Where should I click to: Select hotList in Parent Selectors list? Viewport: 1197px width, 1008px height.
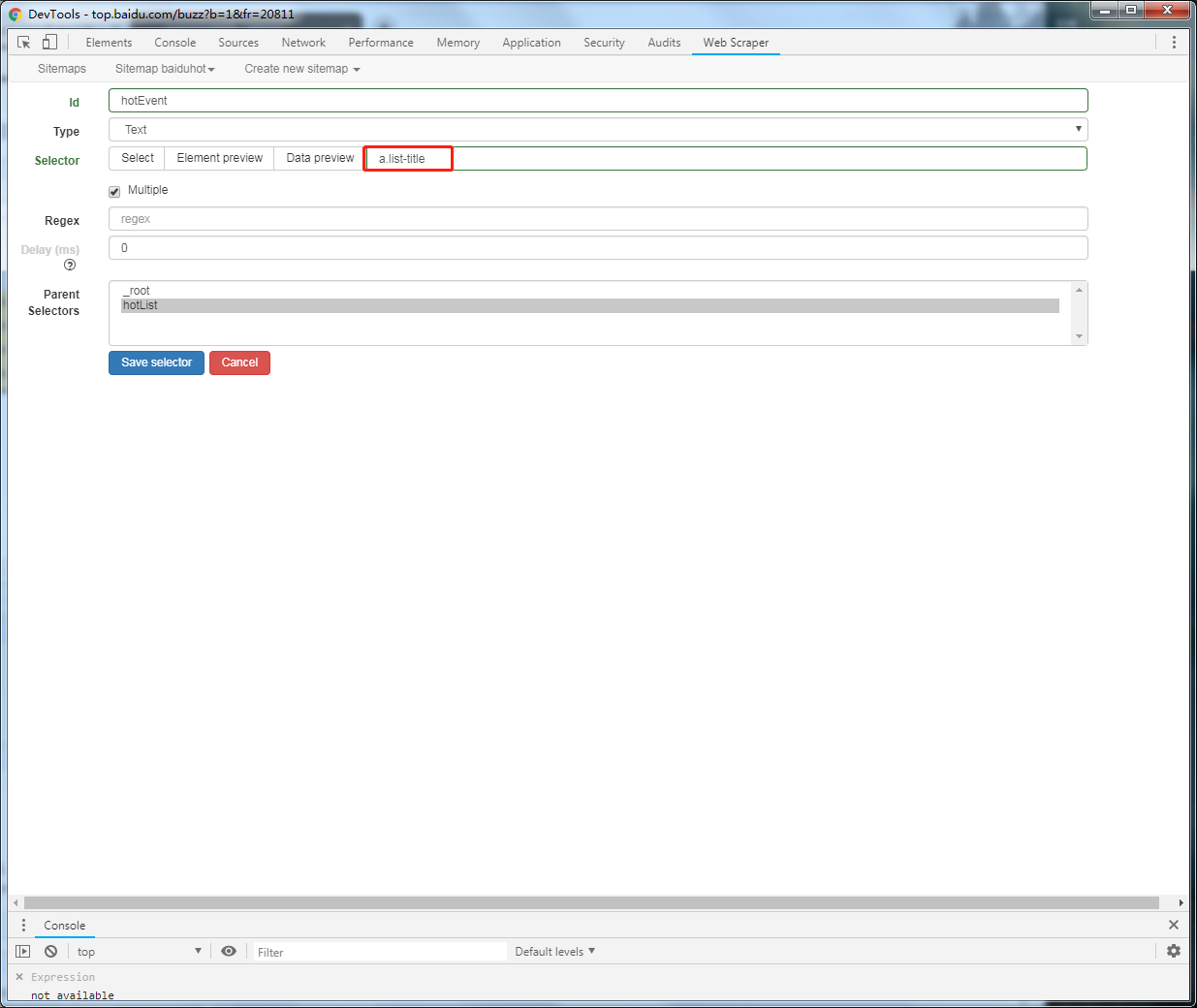pyautogui.click(x=589, y=305)
